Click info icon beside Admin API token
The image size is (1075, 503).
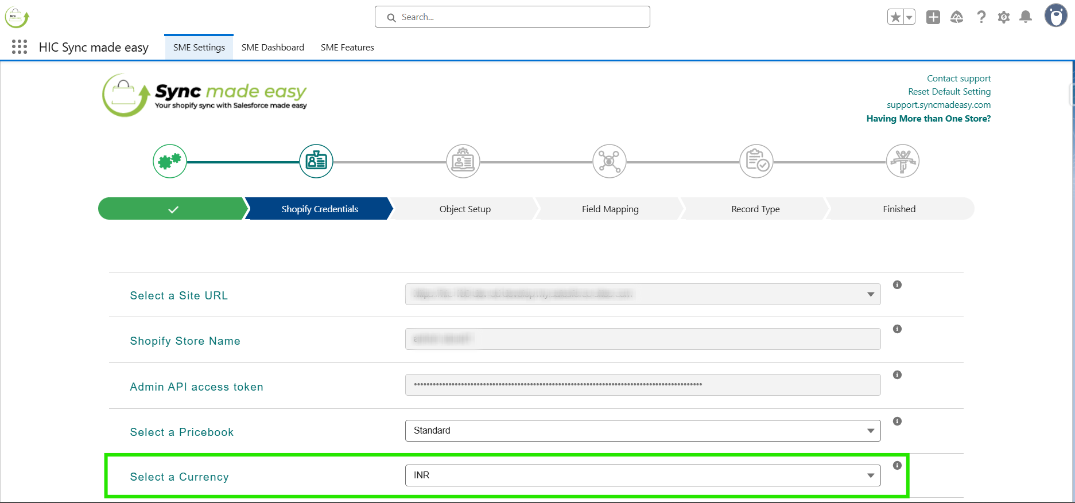pyautogui.click(x=897, y=375)
